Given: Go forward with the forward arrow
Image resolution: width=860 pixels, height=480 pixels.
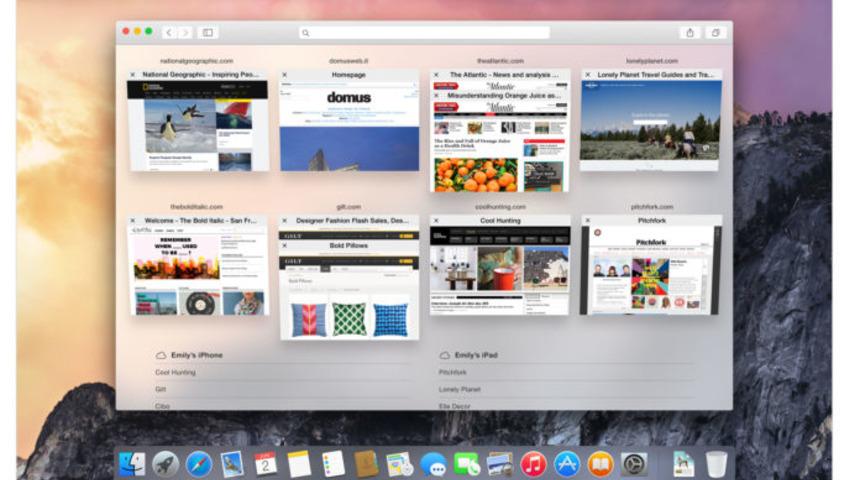Looking at the screenshot, I should click(x=185, y=33).
